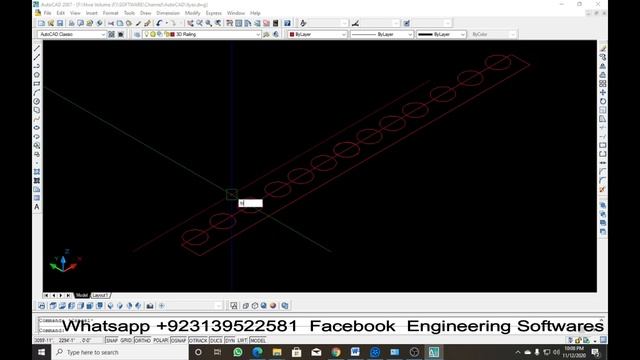
Task: Click the Windows Start button
Action: (42, 352)
